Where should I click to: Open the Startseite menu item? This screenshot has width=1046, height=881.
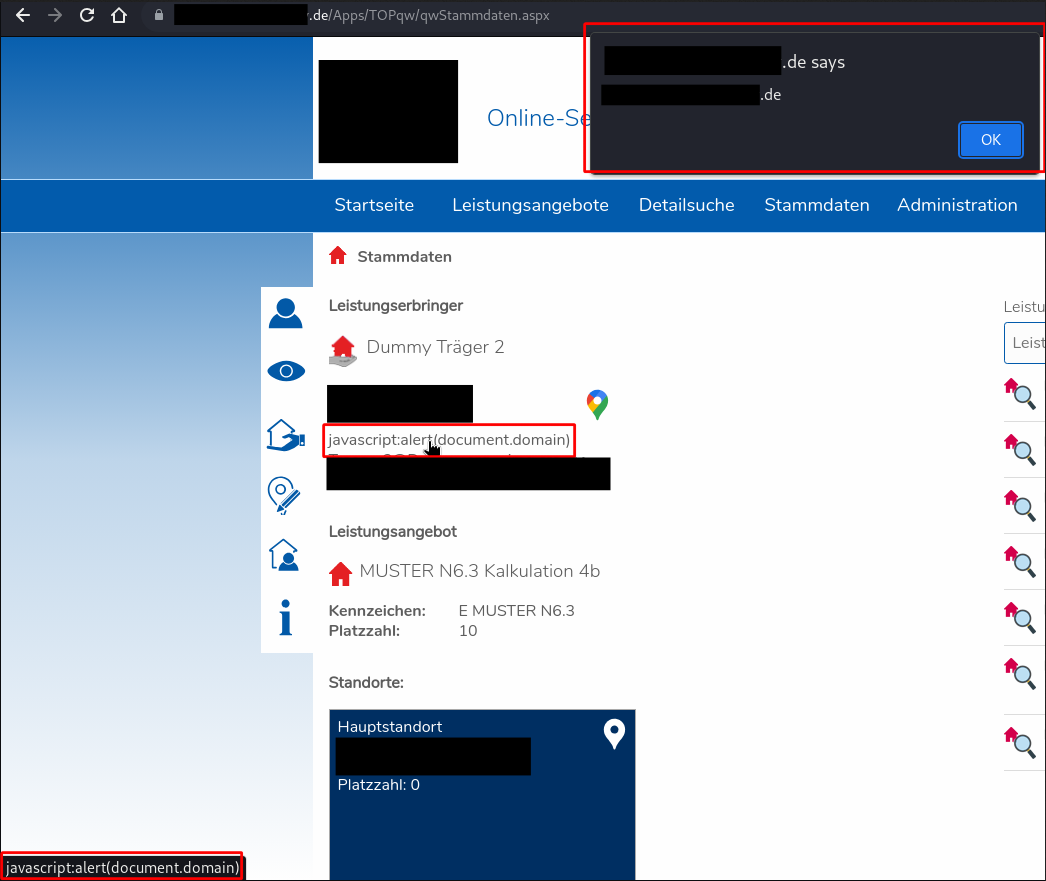coord(374,205)
